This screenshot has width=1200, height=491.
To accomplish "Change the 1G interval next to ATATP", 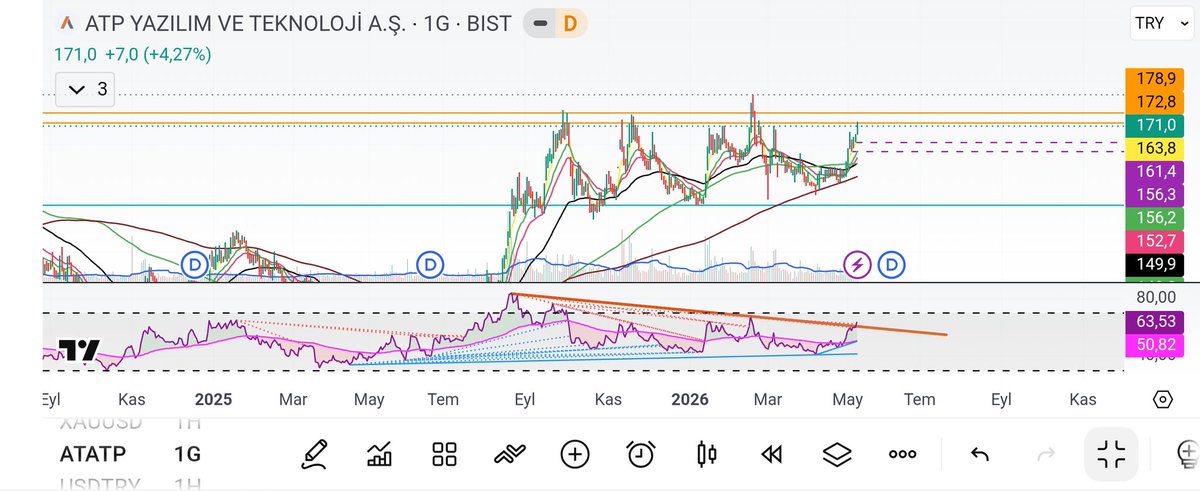I will pos(188,454).
